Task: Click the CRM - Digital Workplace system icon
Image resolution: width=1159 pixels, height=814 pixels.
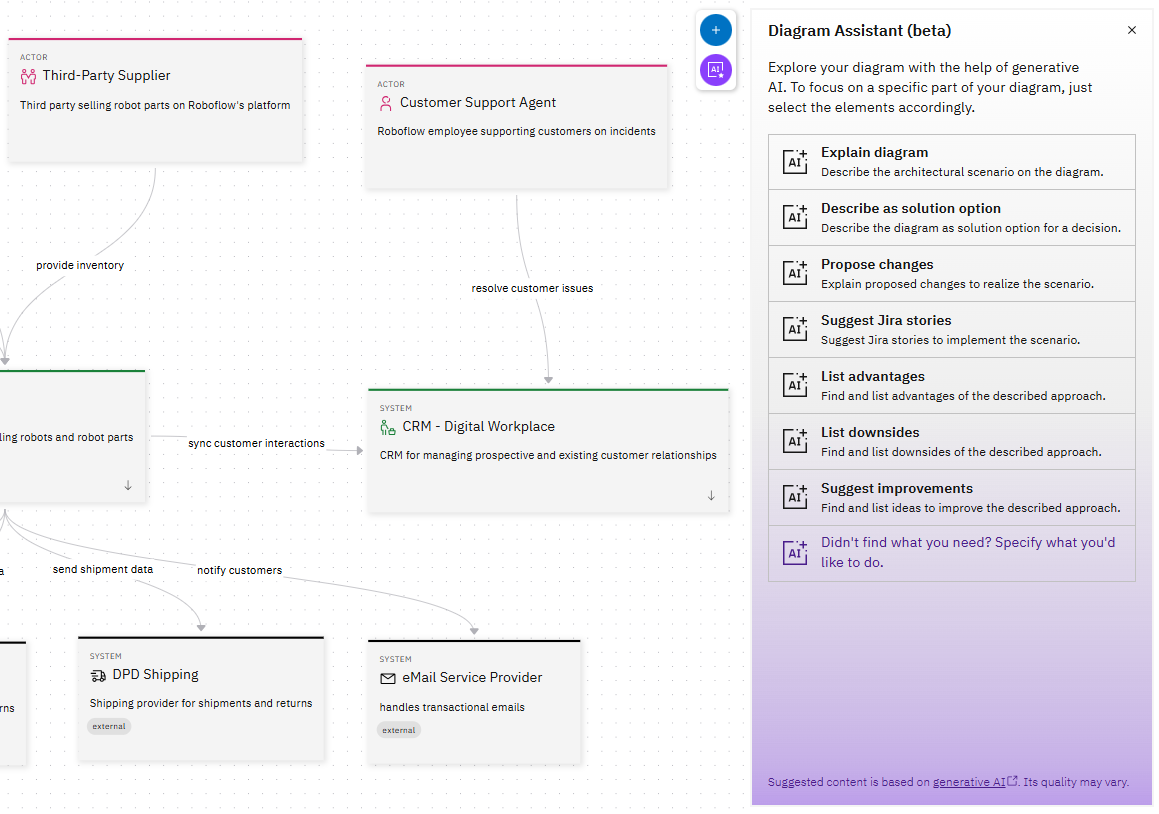Action: pyautogui.click(x=388, y=427)
